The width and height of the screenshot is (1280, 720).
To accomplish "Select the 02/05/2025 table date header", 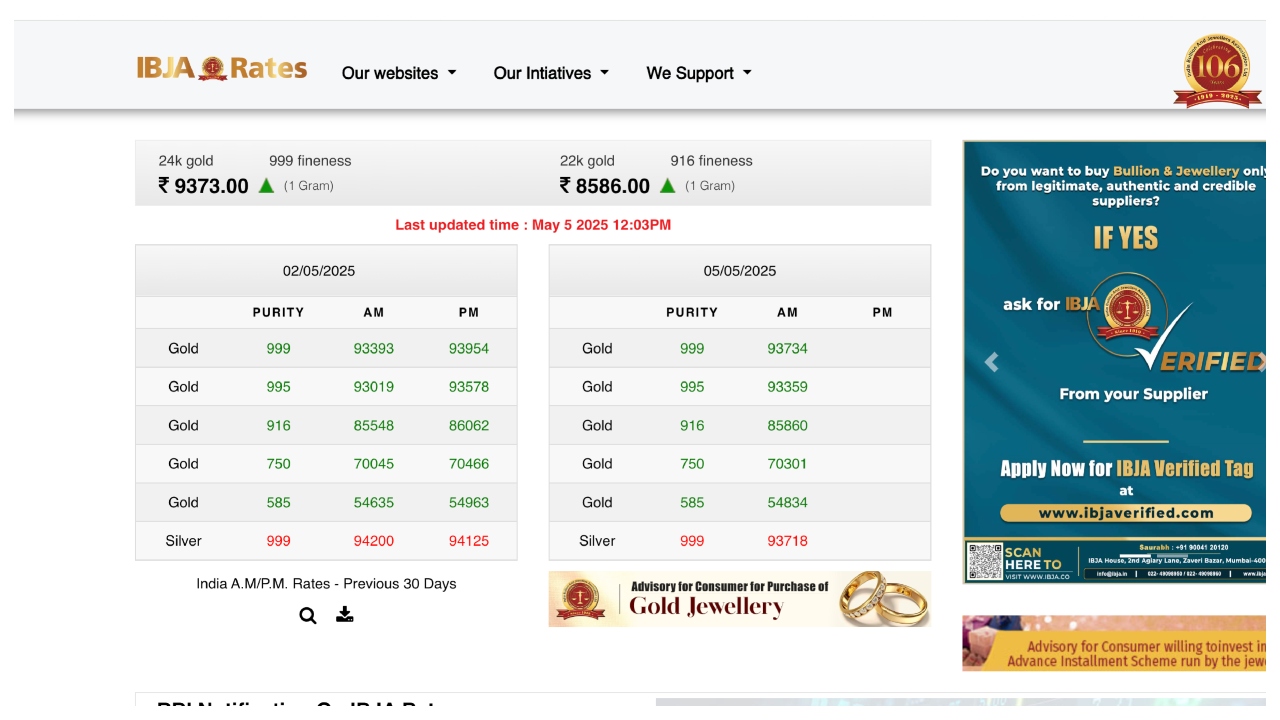I will pos(319,271).
